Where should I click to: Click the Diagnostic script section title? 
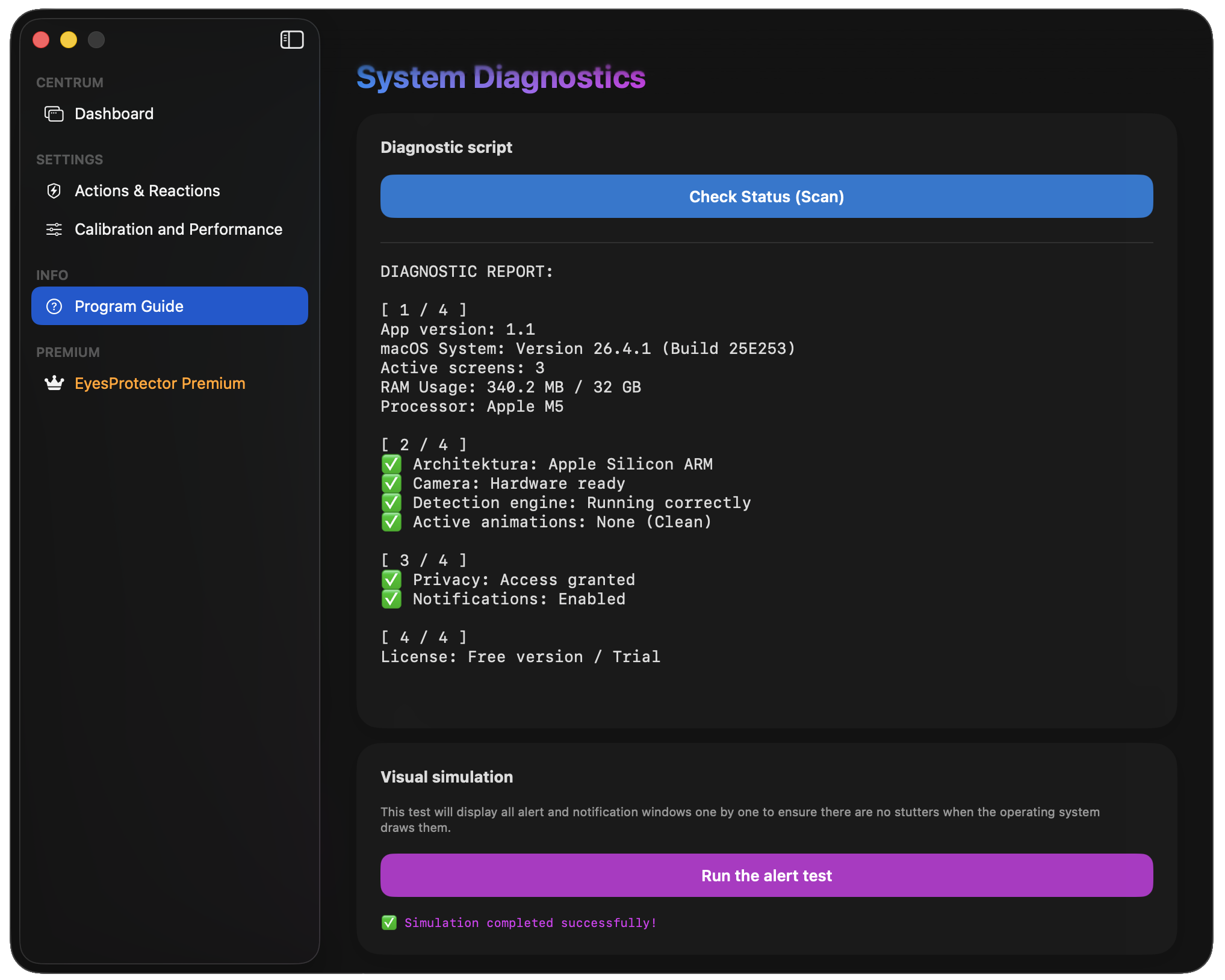446,147
